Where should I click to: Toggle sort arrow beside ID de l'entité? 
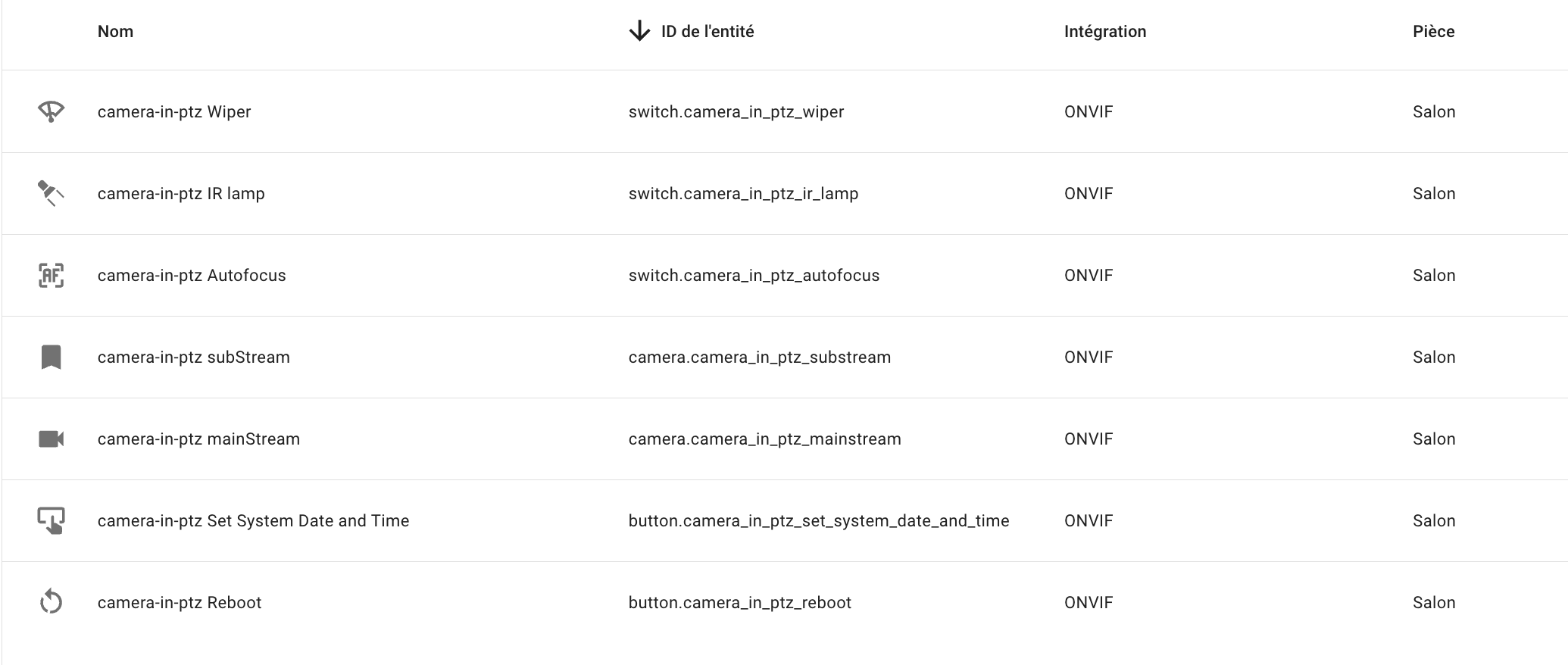click(x=639, y=31)
